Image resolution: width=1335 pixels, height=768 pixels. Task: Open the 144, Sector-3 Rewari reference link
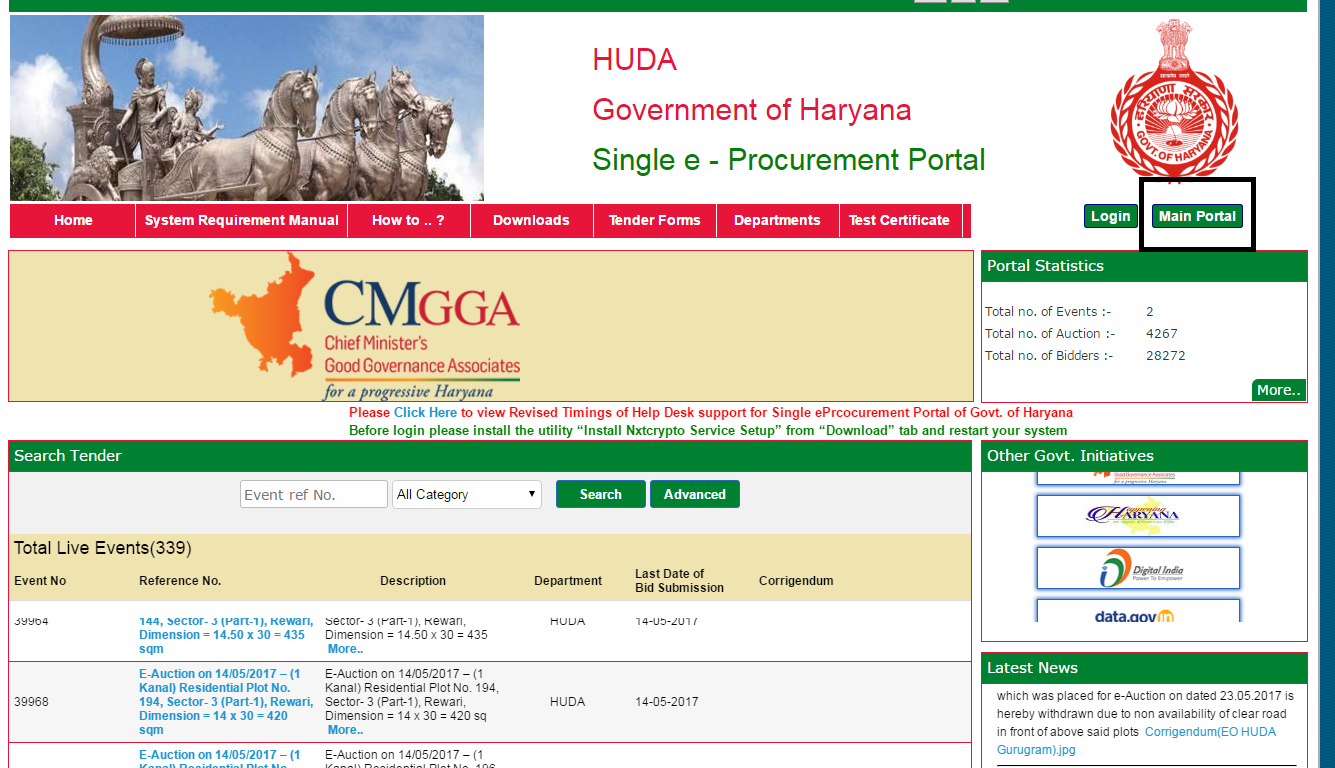226,635
